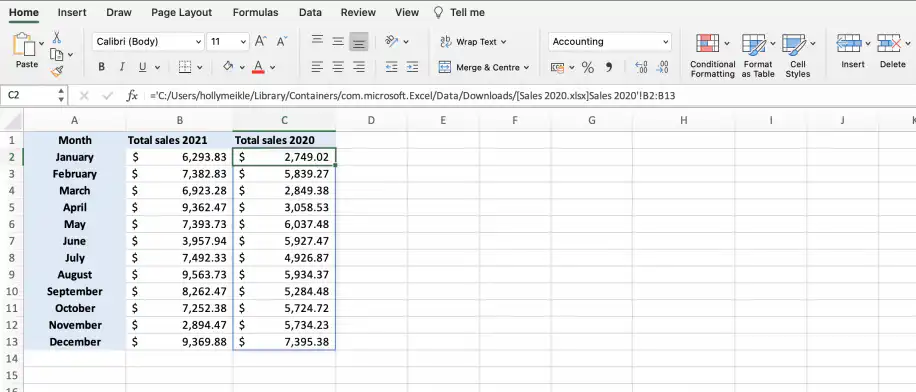Apply percent style
This screenshot has width=916, height=392.
tap(588, 68)
